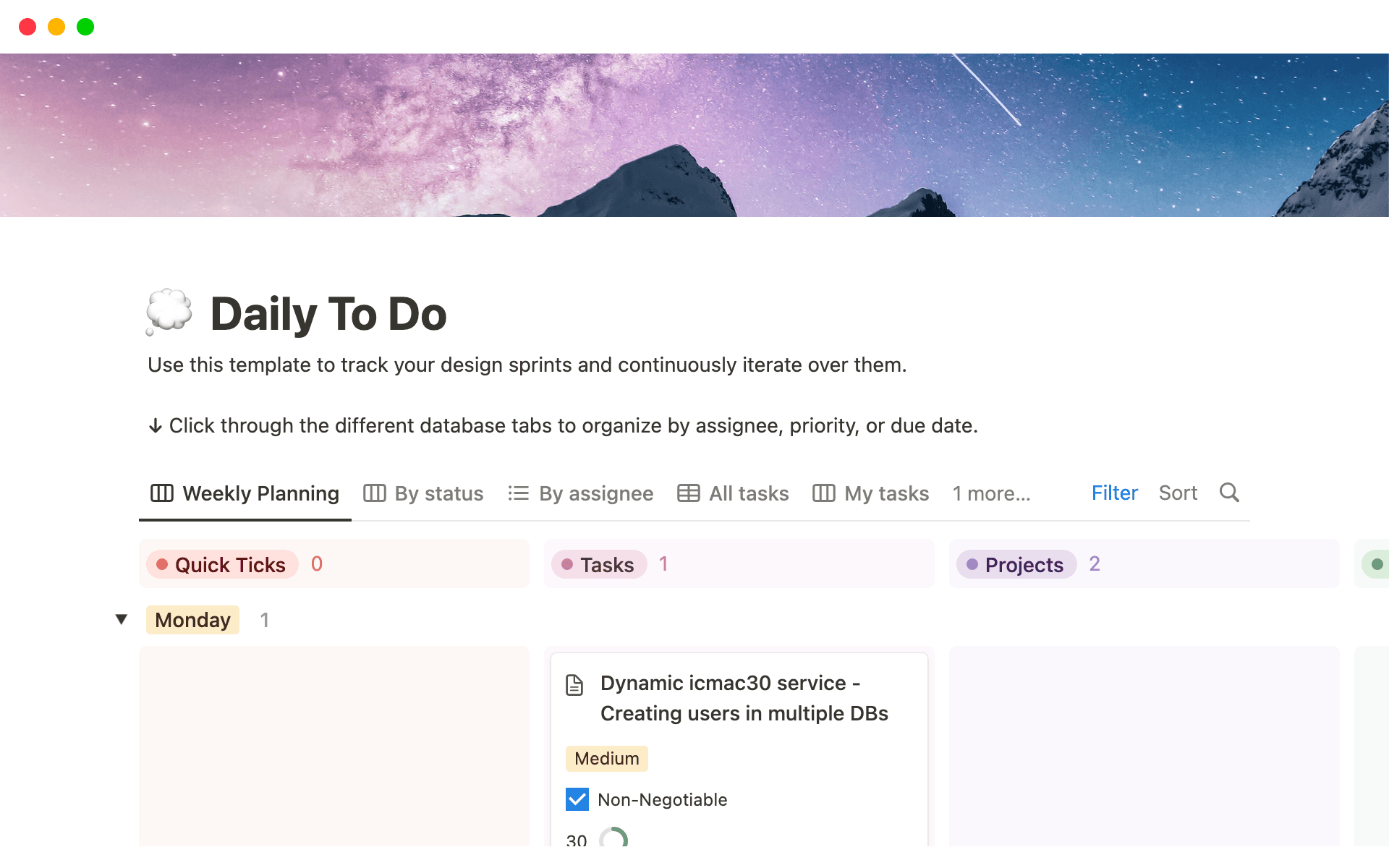Click the All tasks table icon
The height and width of the screenshot is (868, 1389).
688,493
